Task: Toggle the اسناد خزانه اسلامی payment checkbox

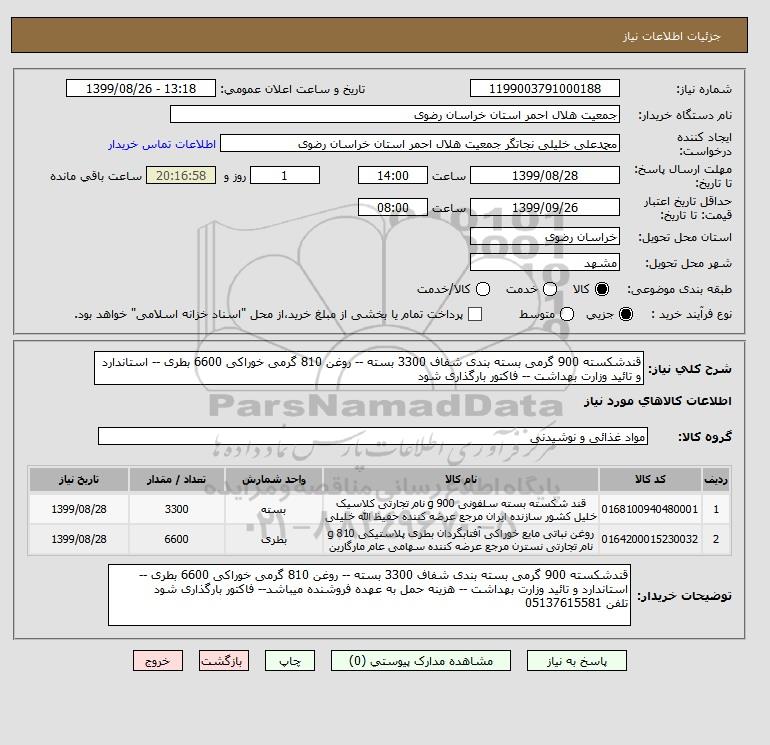Action: (475, 314)
